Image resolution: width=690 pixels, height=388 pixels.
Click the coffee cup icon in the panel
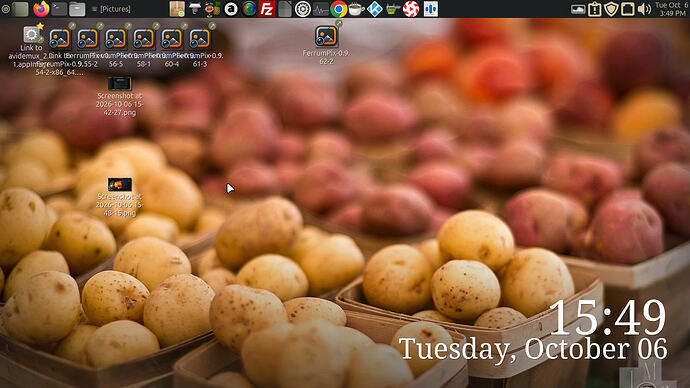[x=356, y=9]
